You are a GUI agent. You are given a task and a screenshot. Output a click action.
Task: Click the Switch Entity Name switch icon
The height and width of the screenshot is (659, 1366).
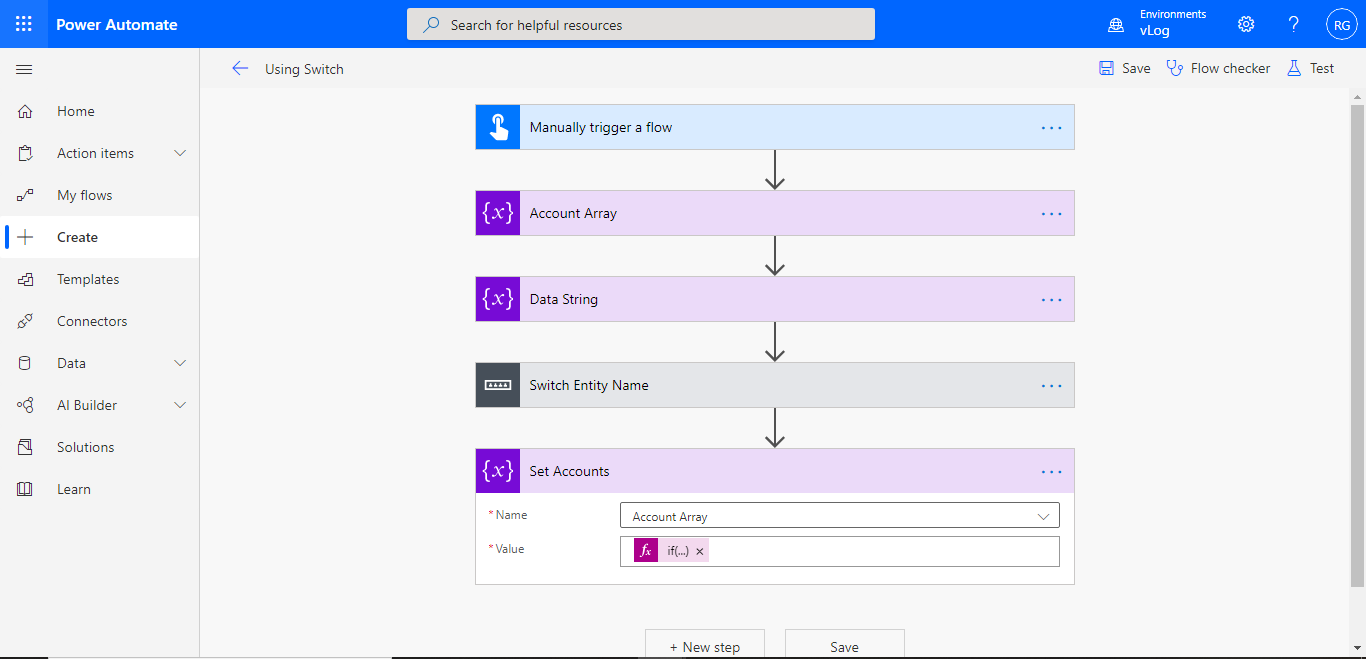[x=498, y=385]
